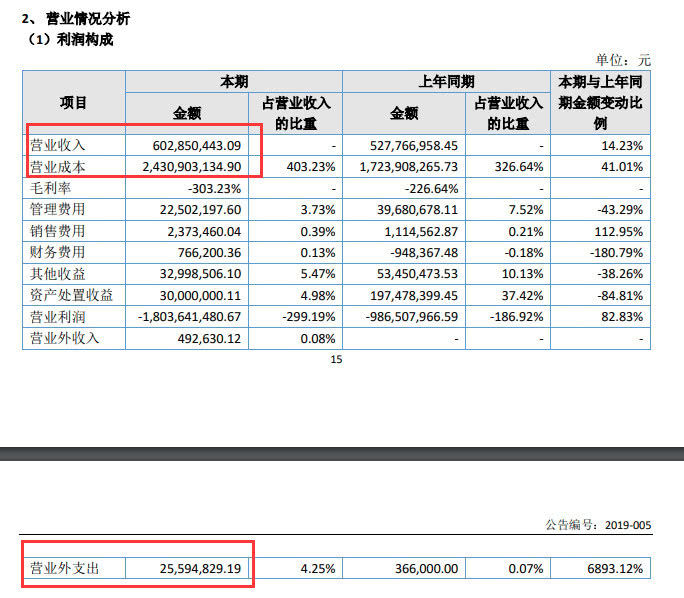Click the 营业成本 row label

click(x=57, y=167)
